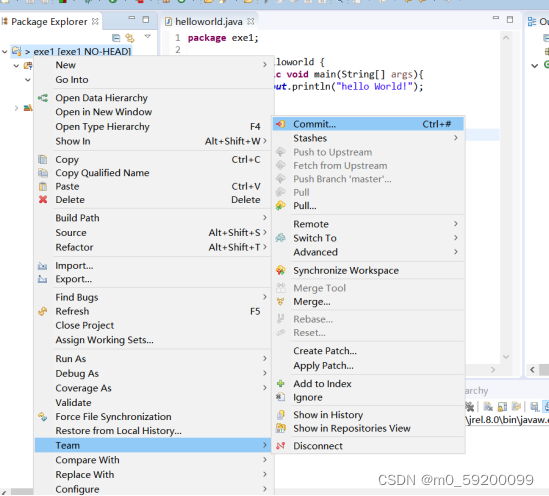Image resolution: width=549 pixels, height=496 pixels.
Task: Open the Configure submenu
Action: click(153, 489)
